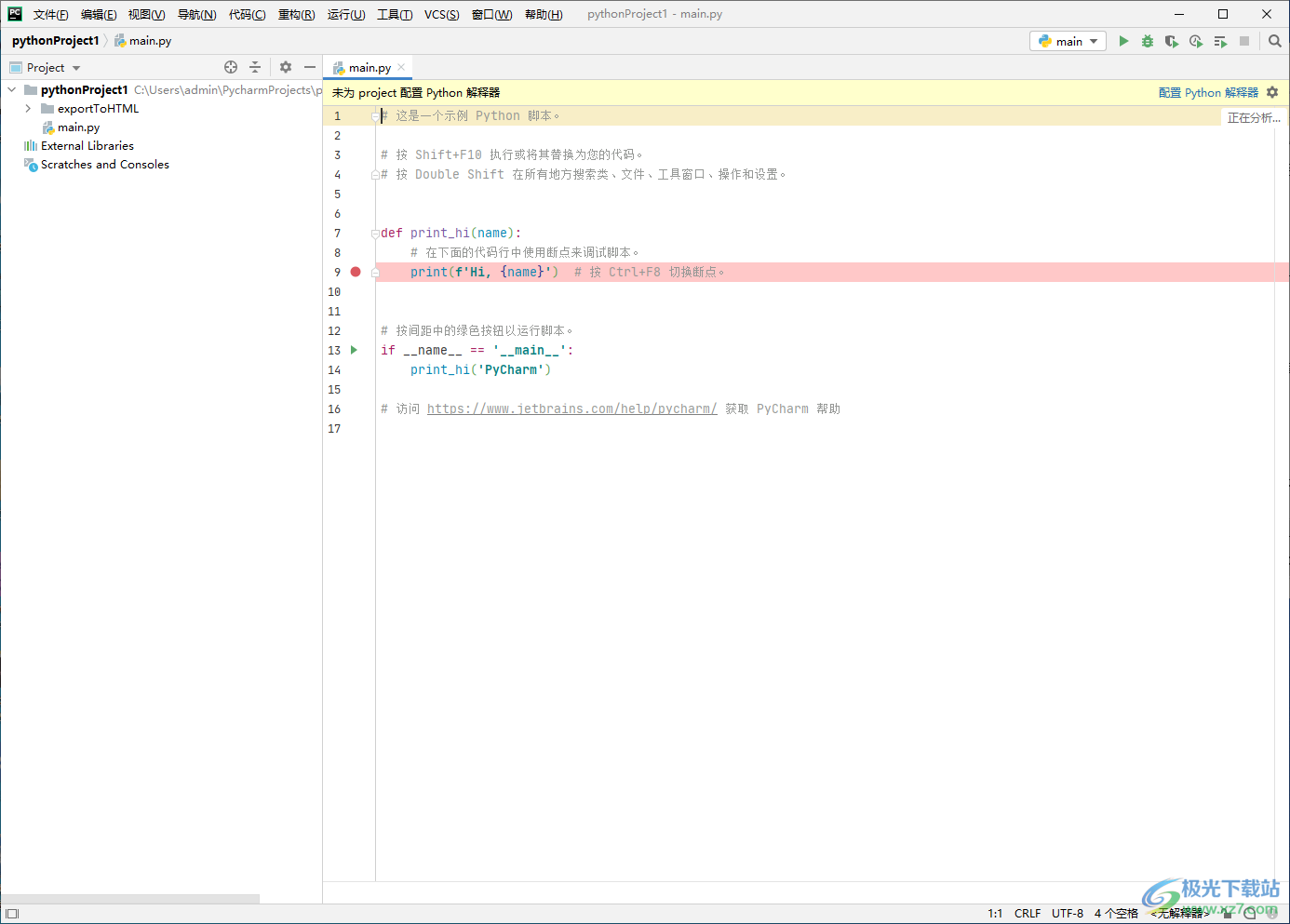Click the line number 17 in the gutter
This screenshot has width=1290, height=924.
pyautogui.click(x=334, y=429)
